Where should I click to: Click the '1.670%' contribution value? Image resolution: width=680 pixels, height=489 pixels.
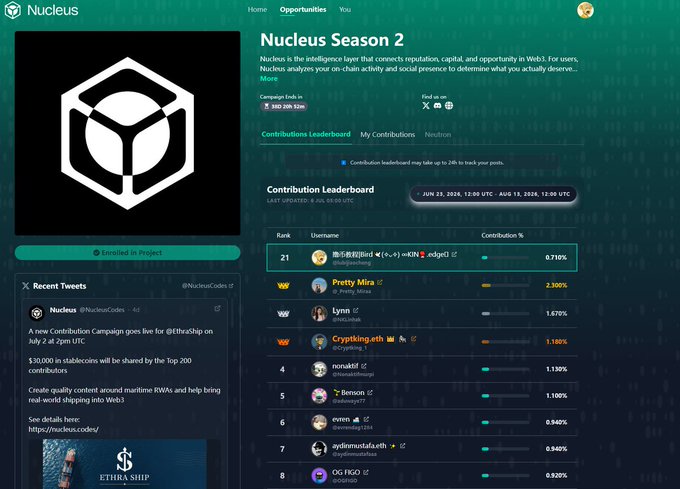click(556, 313)
